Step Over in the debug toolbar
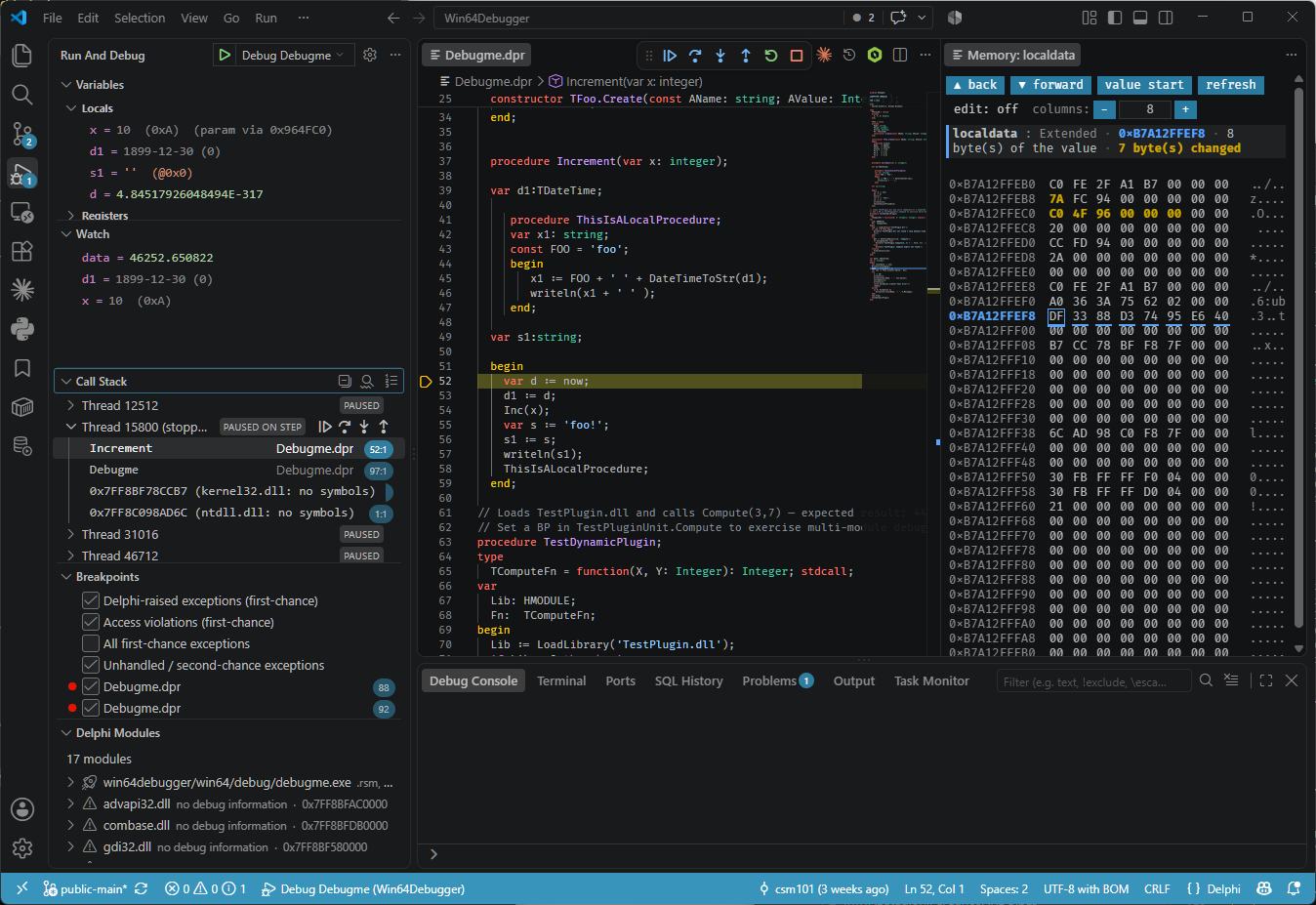This screenshot has height=905, width=1316. 695,56
